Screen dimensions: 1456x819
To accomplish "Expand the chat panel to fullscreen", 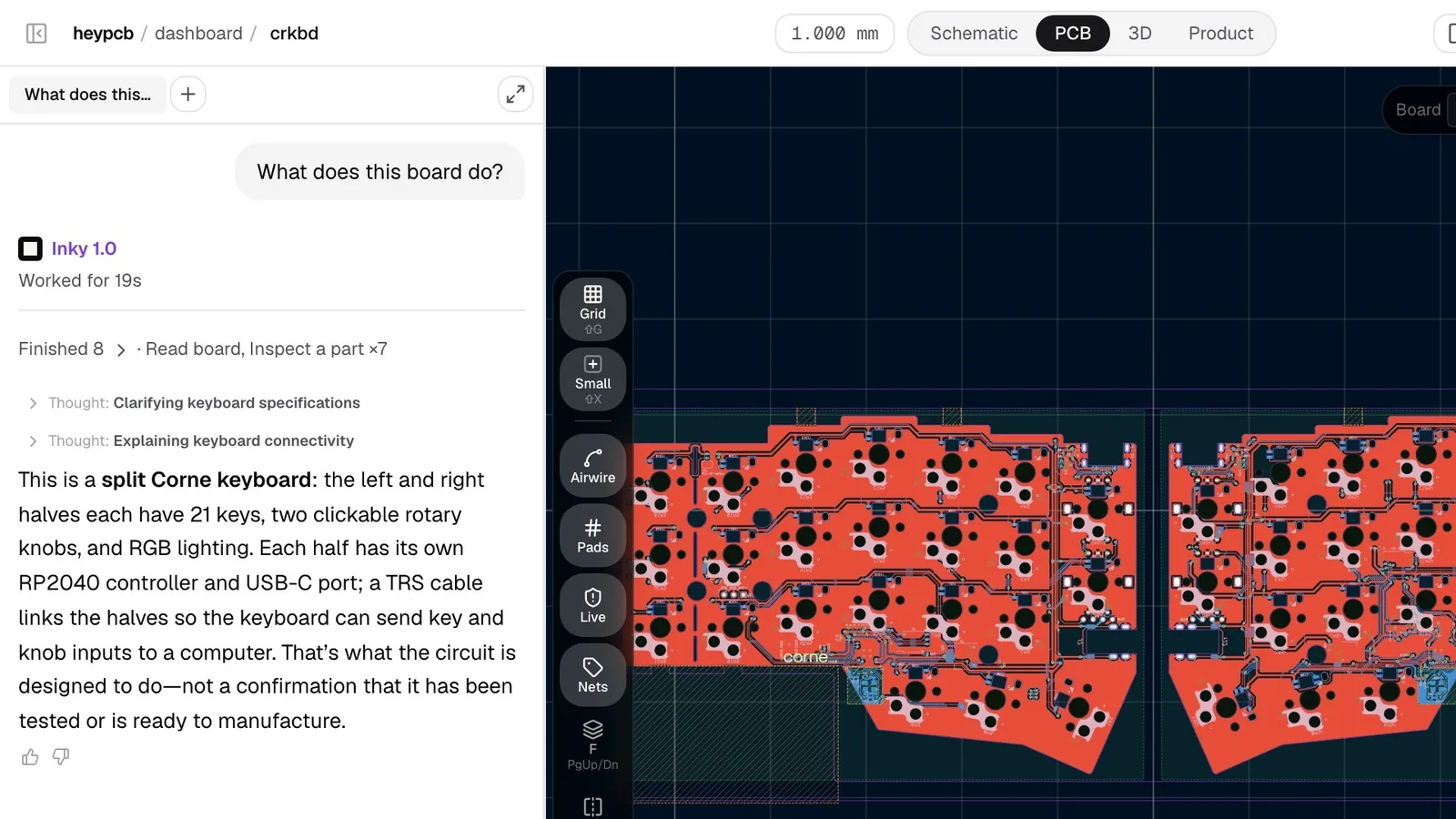I will point(515,95).
